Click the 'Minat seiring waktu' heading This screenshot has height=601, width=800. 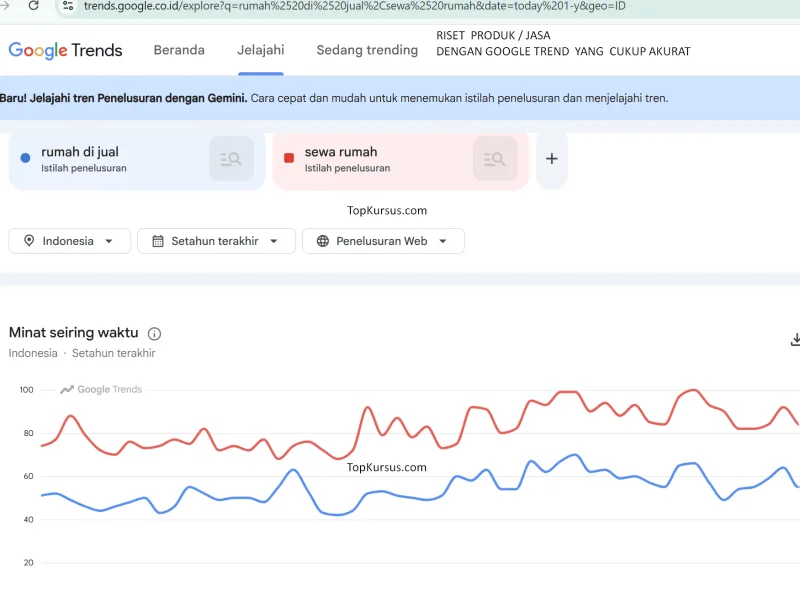click(73, 333)
